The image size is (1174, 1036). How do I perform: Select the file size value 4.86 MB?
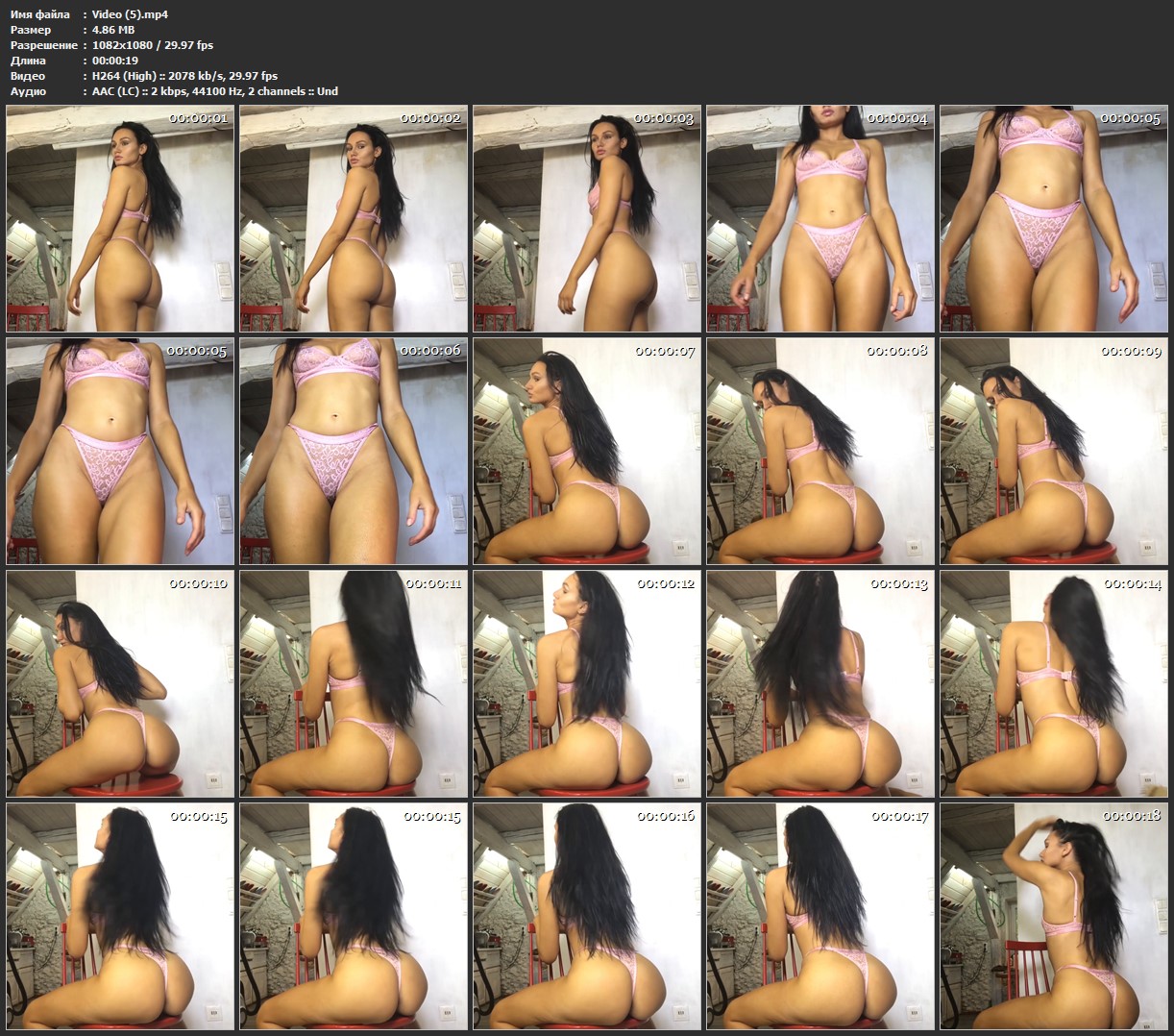(x=113, y=30)
